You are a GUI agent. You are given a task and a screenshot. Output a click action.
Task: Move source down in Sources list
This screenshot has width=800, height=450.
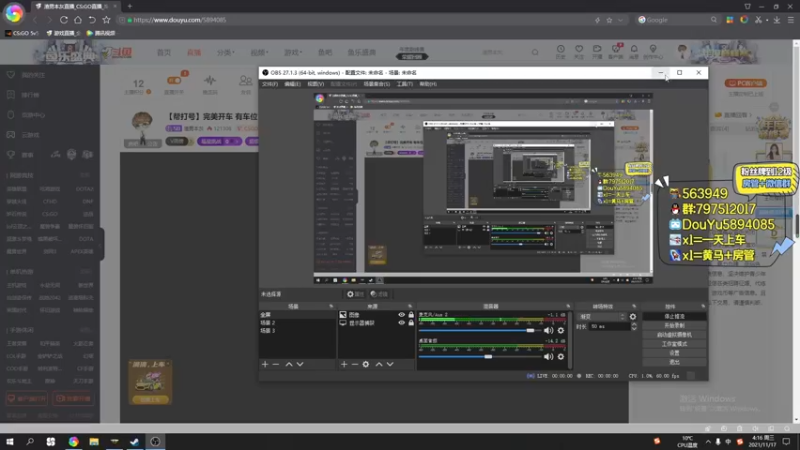click(390, 364)
